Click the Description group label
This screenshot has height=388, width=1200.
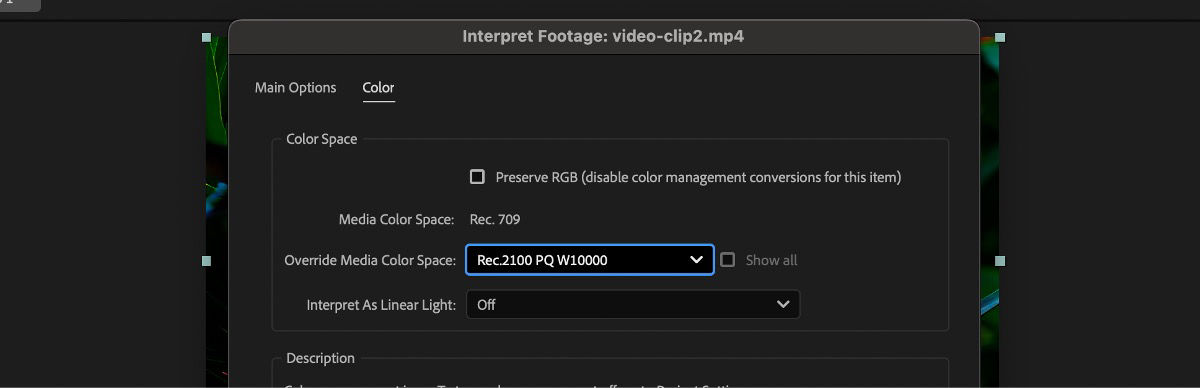[x=320, y=358]
